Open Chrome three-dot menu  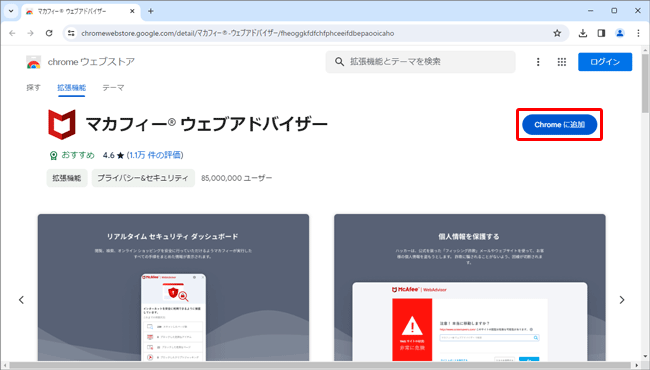pyautogui.click(x=638, y=33)
